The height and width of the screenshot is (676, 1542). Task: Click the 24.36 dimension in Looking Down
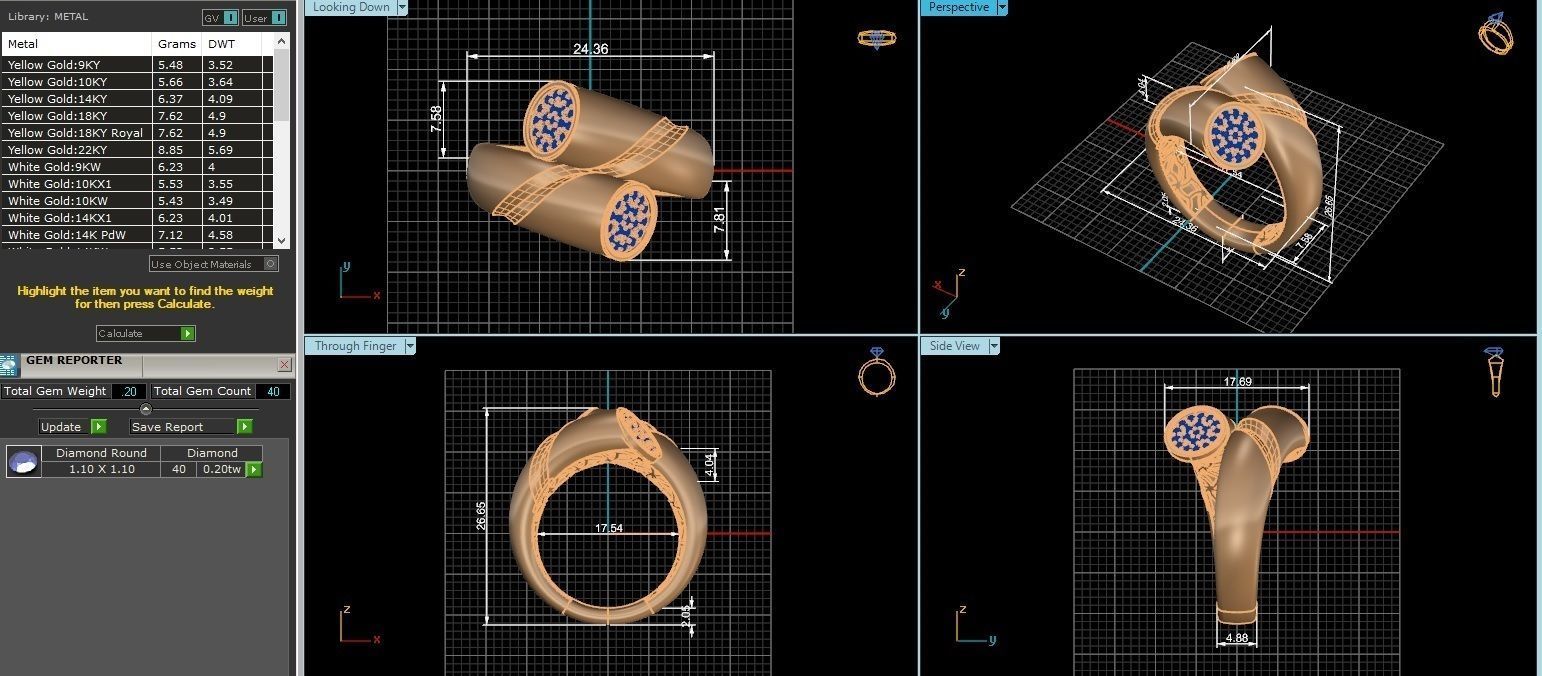coord(590,49)
